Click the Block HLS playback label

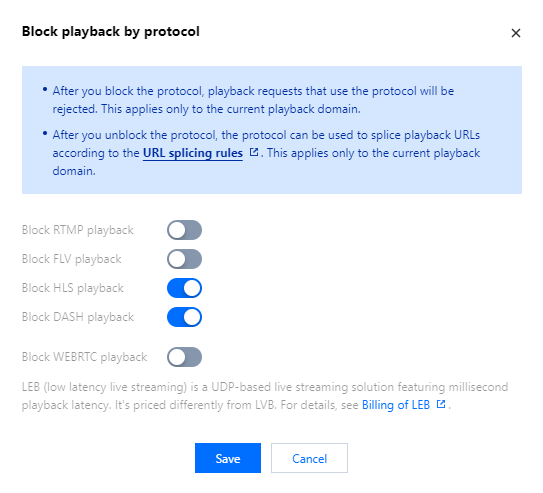[x=73, y=288]
